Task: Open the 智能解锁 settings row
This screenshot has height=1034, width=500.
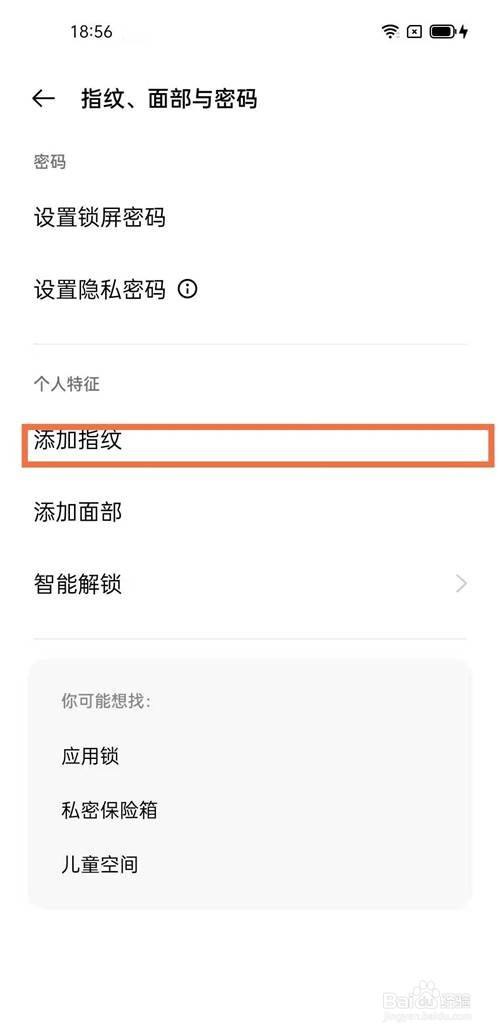Action: click(x=250, y=584)
